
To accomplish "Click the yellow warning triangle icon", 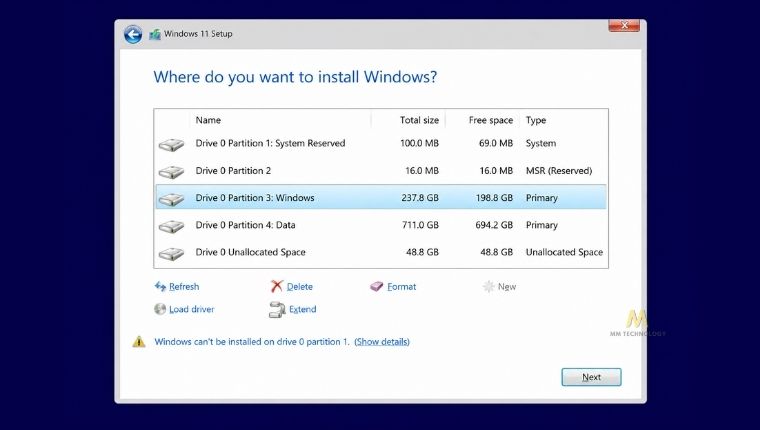I will pyautogui.click(x=139, y=342).
